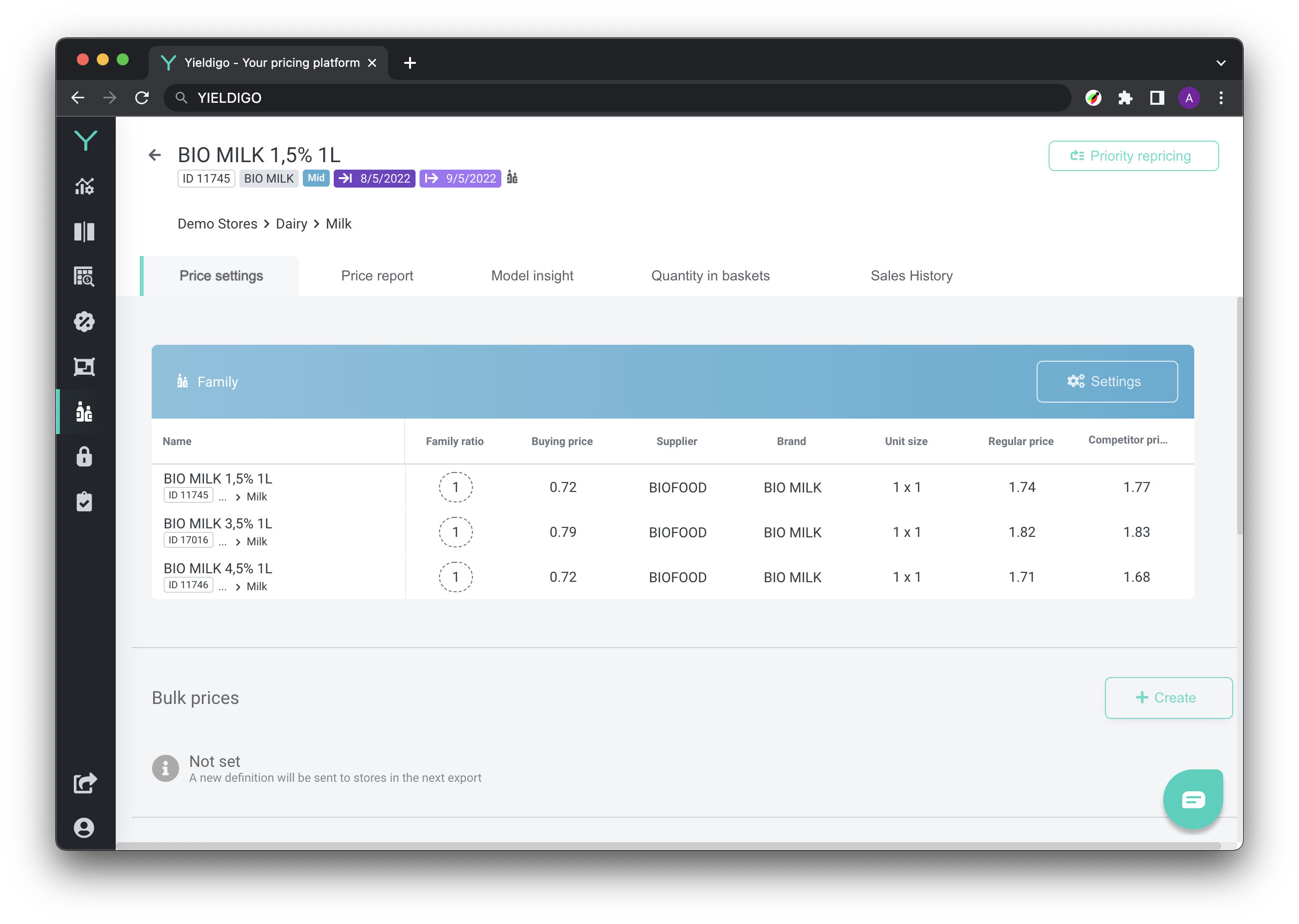Click the YIELDIGO address bar

[617, 98]
